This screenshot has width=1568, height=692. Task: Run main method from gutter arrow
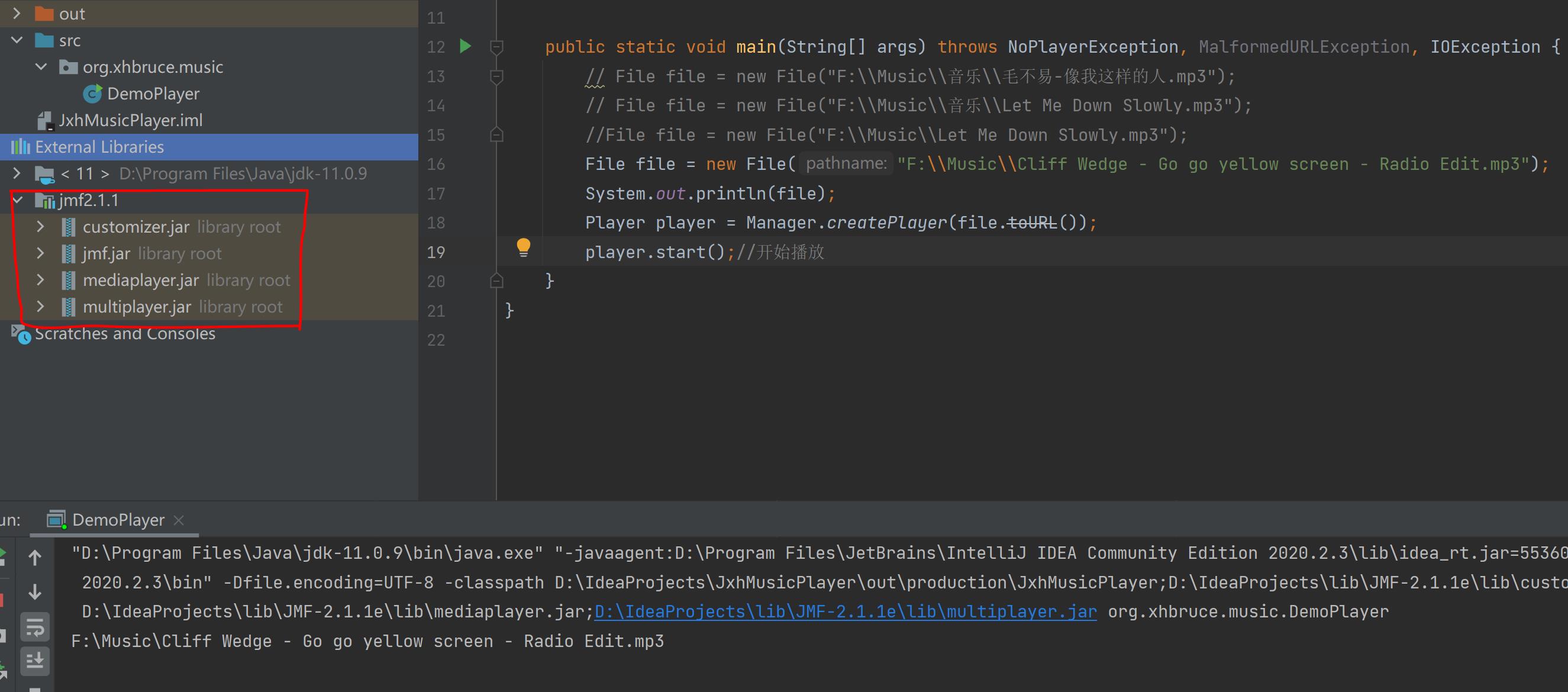click(465, 46)
